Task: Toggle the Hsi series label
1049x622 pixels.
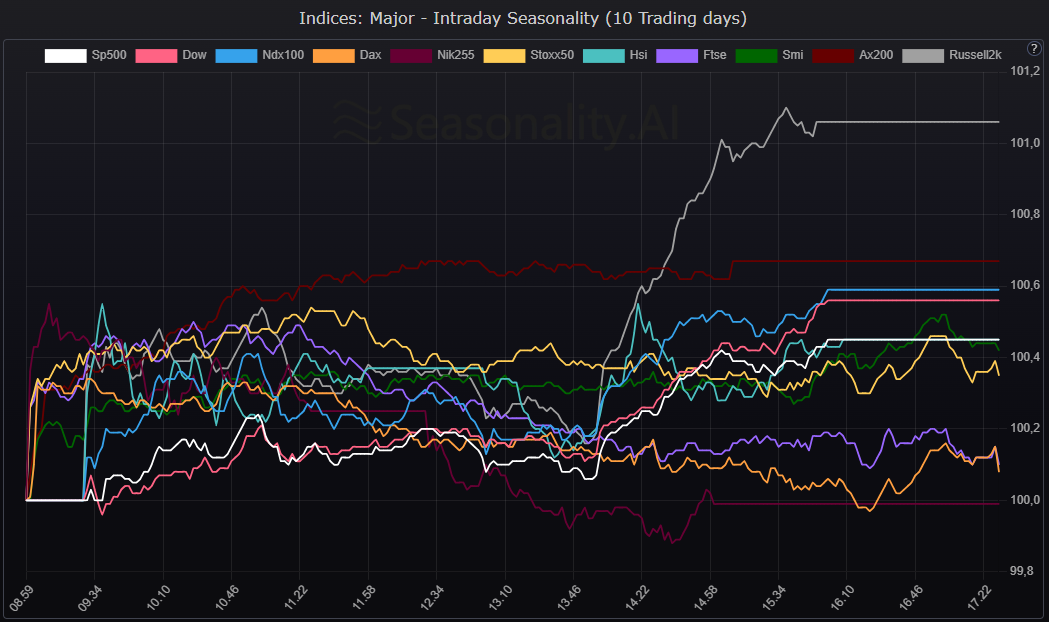Action: click(x=638, y=55)
